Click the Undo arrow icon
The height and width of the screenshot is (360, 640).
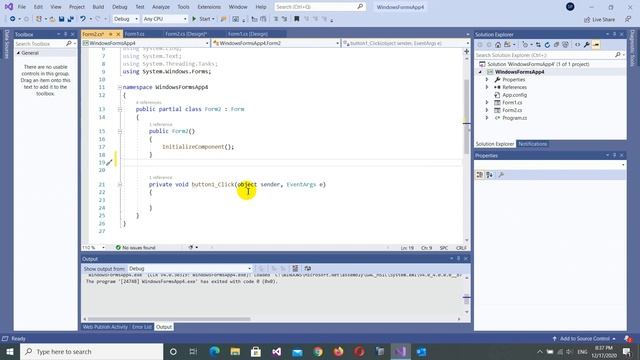pos(83,19)
